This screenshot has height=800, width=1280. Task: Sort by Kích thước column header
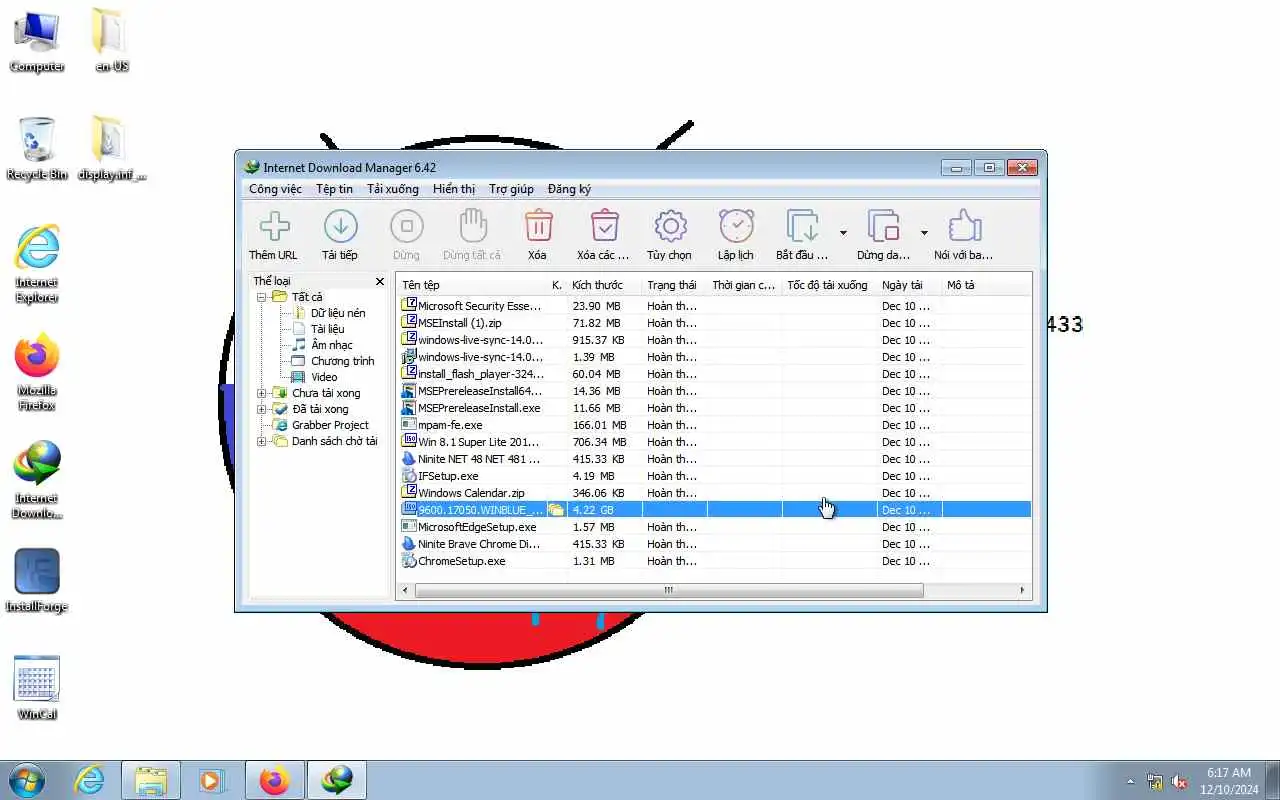tap(604, 285)
